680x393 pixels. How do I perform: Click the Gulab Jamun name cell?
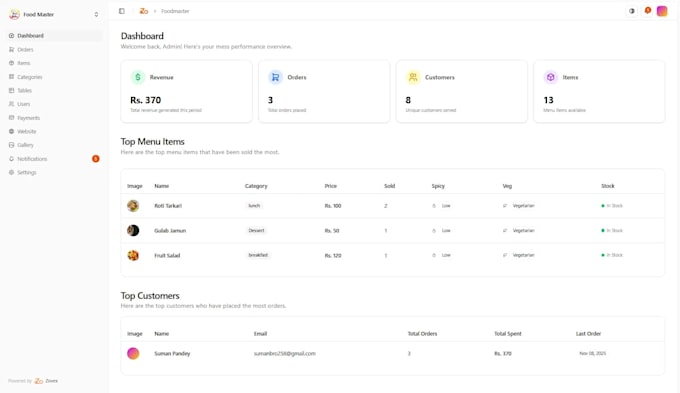click(170, 230)
